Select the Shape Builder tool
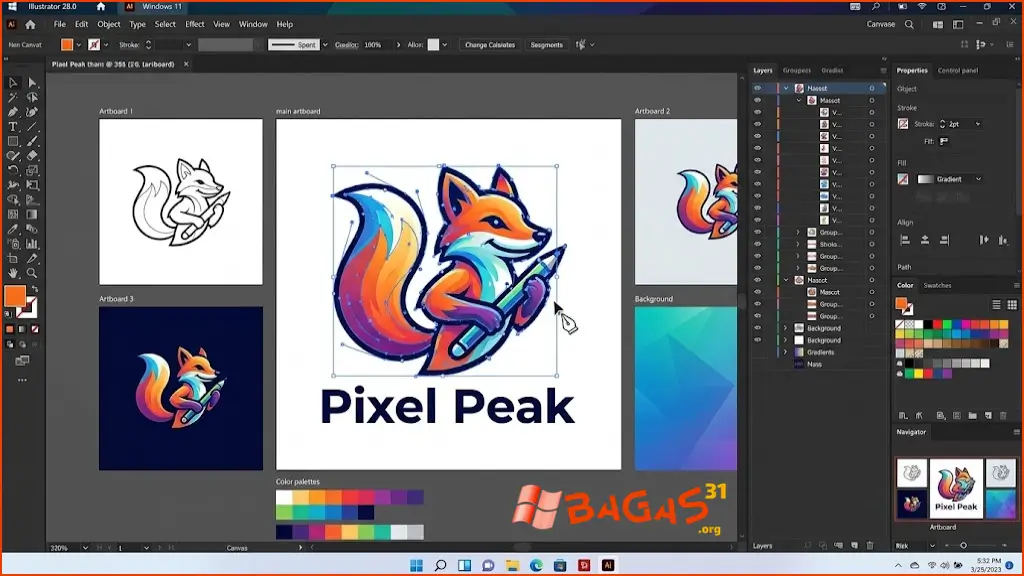Screen dimensions: 1024x576 (12, 200)
